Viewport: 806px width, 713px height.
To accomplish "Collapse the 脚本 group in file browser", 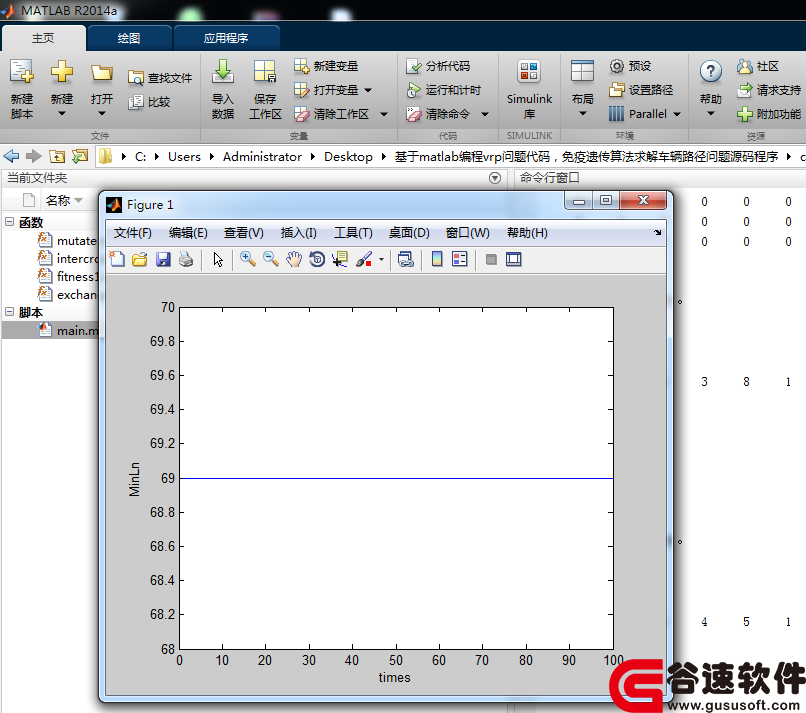I will point(9,311).
